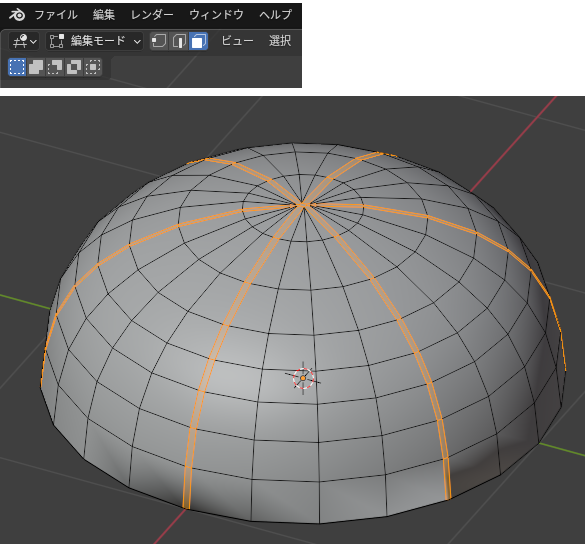This screenshot has width=585, height=544.
Task: Open the レンダー menu
Action: point(152,15)
